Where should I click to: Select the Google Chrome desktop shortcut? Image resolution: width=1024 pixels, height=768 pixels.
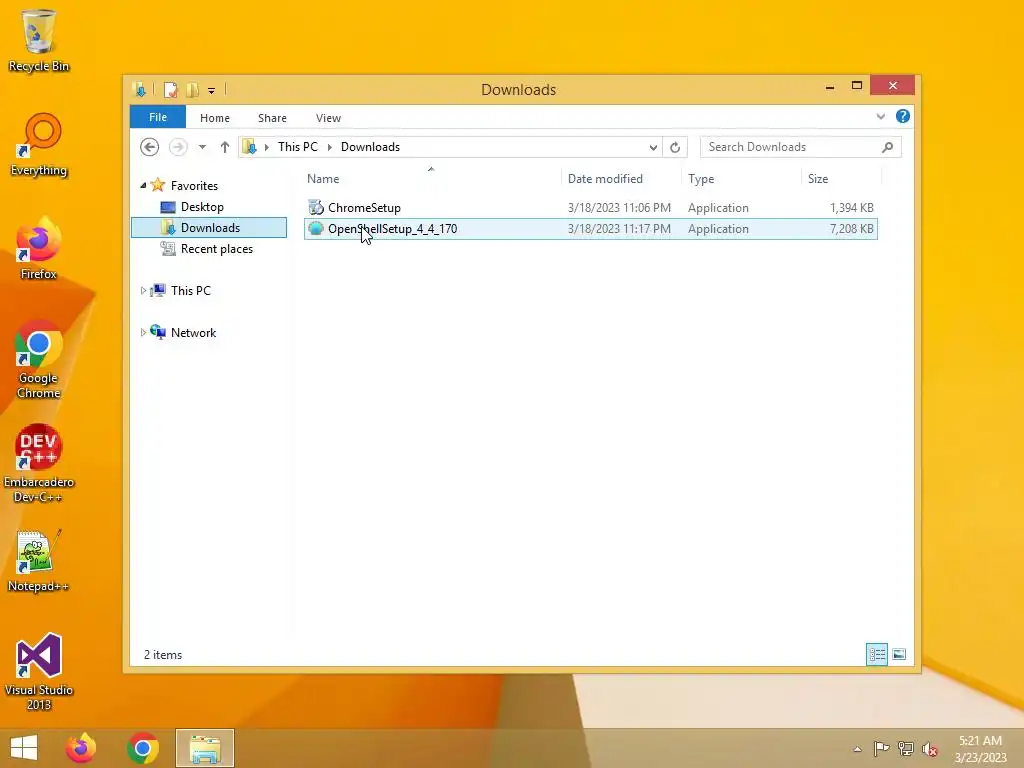point(39,359)
